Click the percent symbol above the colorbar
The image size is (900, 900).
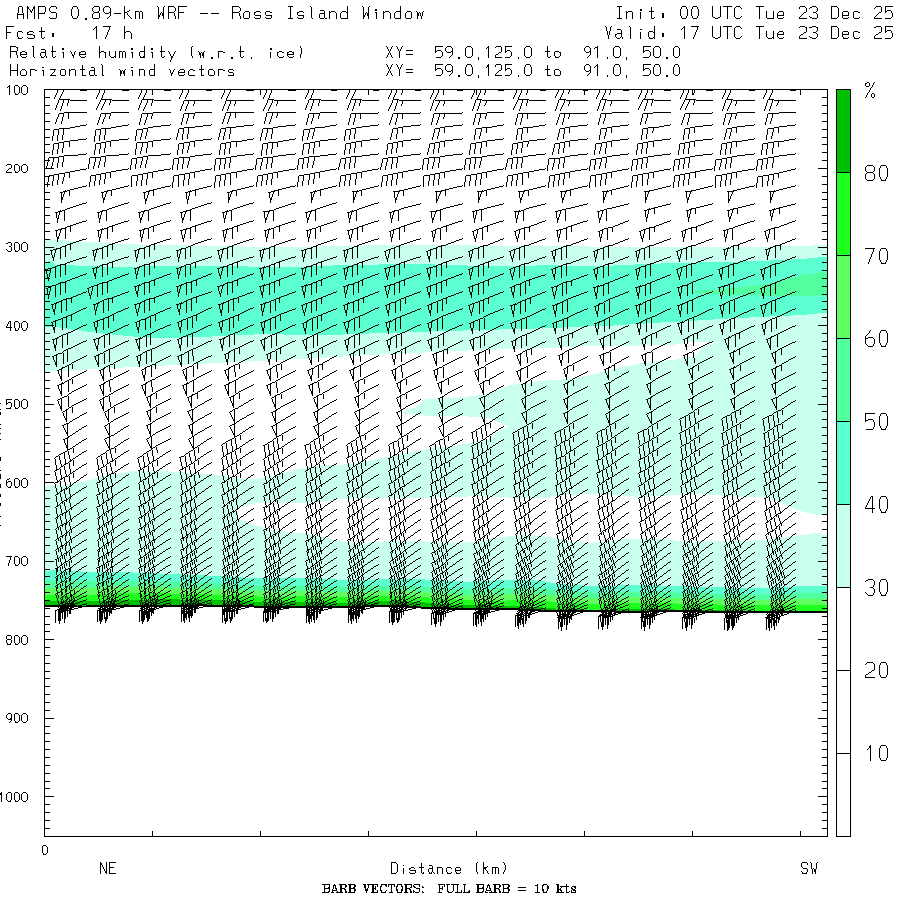pos(869,93)
